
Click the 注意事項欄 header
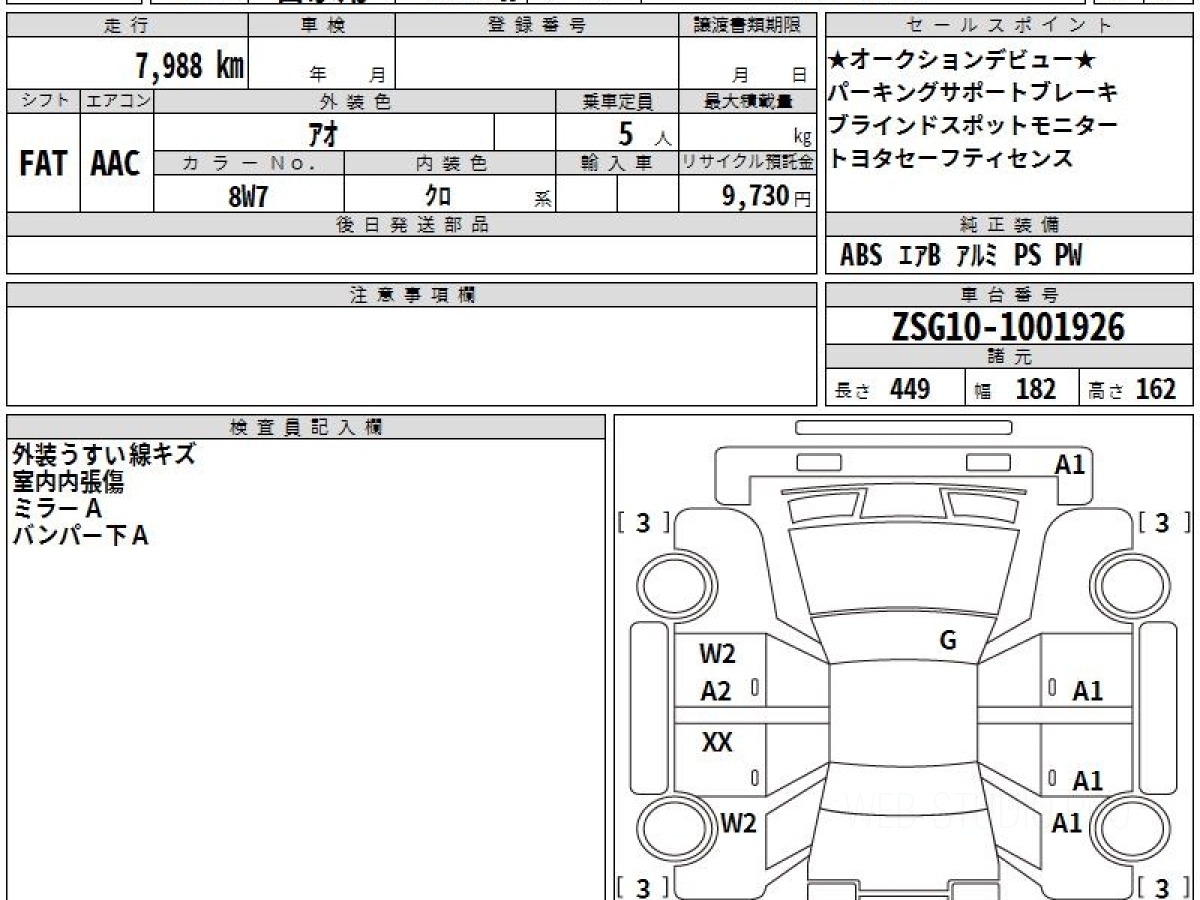[412, 295]
